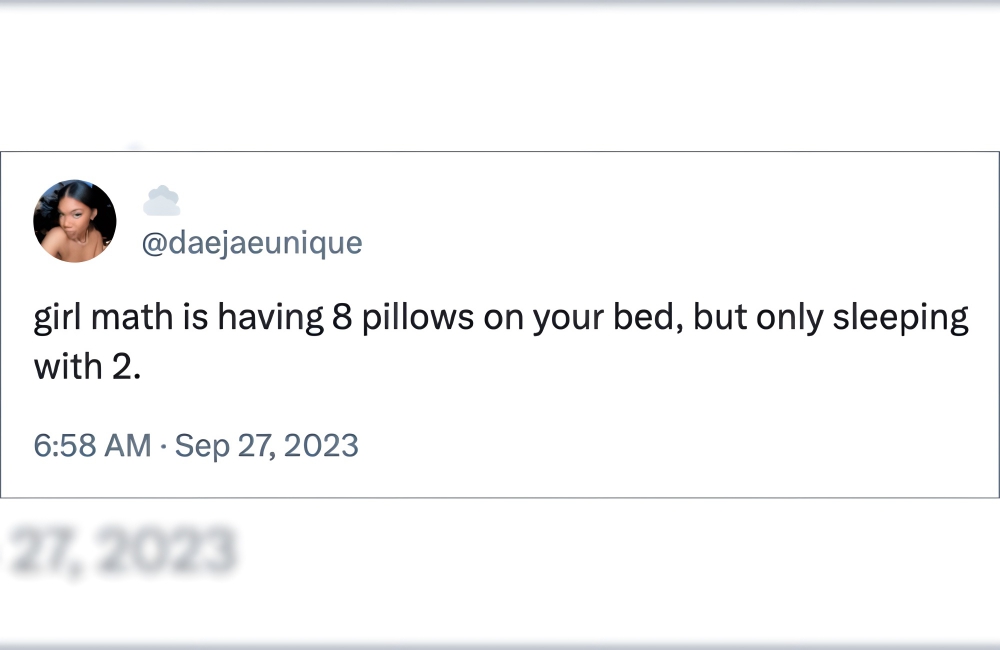Viewport: 1000px width, 650px height.
Task: Click the cloud emoji display name
Action: (x=161, y=201)
